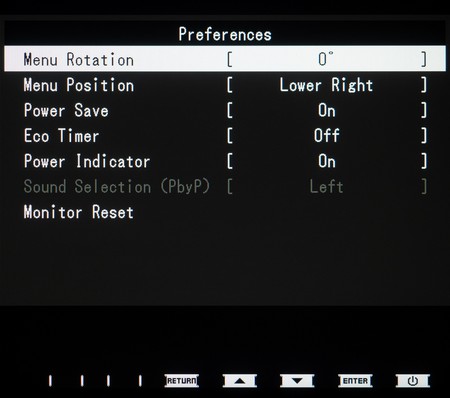Click the RETURN button icon
Viewport: 450px width, 398px height.
(x=182, y=381)
